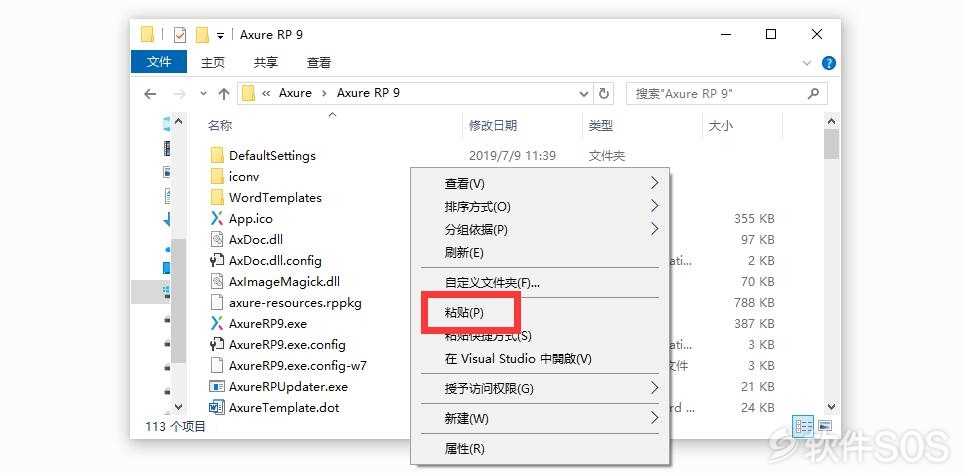Select the axure-resources.rppkg file icon
Image resolution: width=964 pixels, height=473 pixels.
tap(216, 302)
